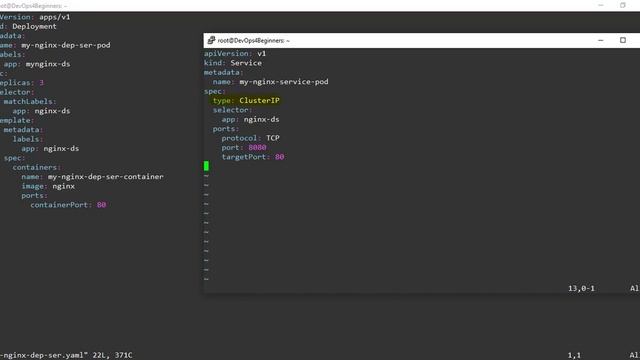The height and width of the screenshot is (360, 640).
Task: Click the 'kind: Service' line
Action: [x=233, y=63]
